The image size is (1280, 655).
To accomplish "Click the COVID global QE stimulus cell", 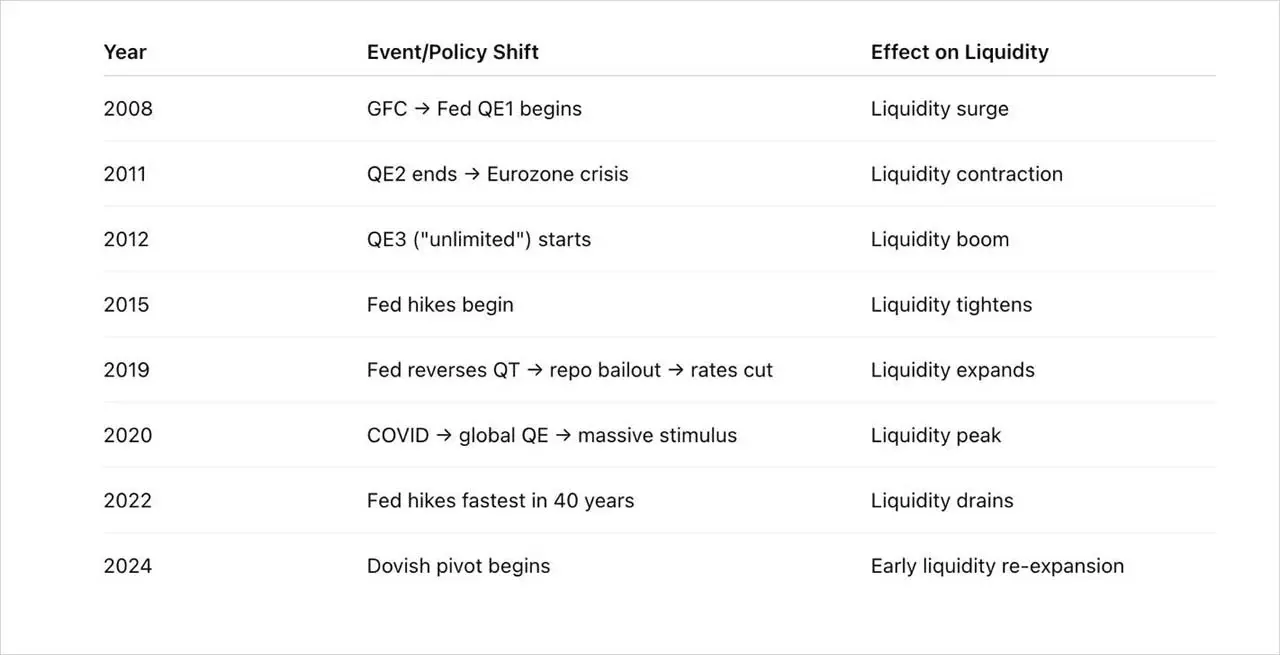I will [551, 435].
